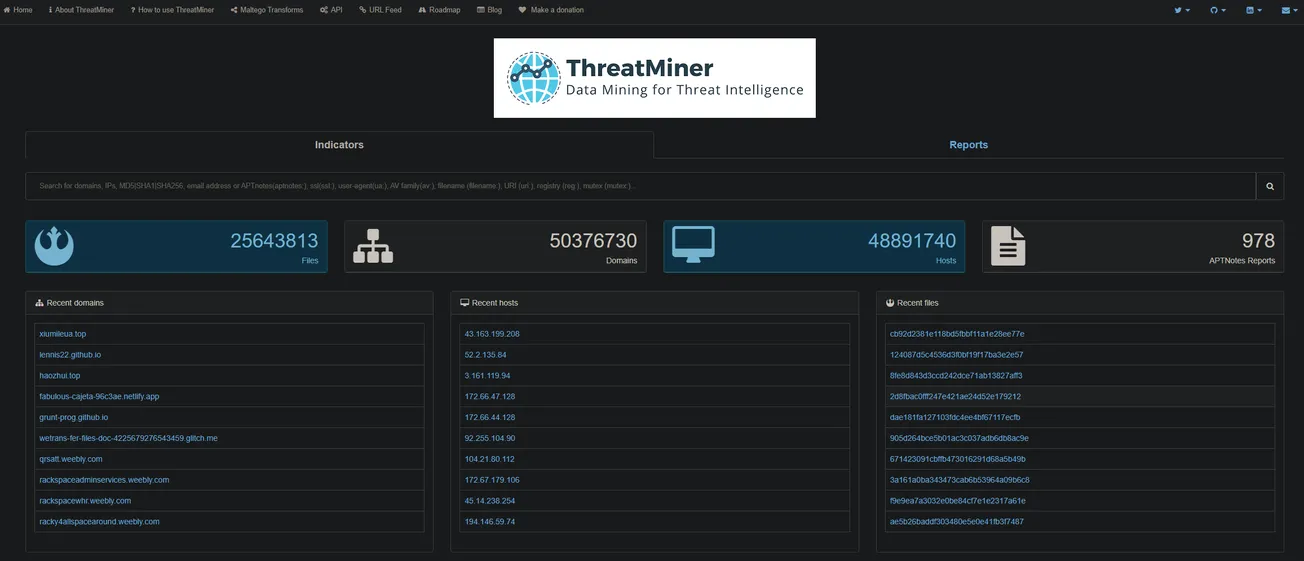Open host 104.21.80.112
The height and width of the screenshot is (561, 1304).
coord(490,459)
